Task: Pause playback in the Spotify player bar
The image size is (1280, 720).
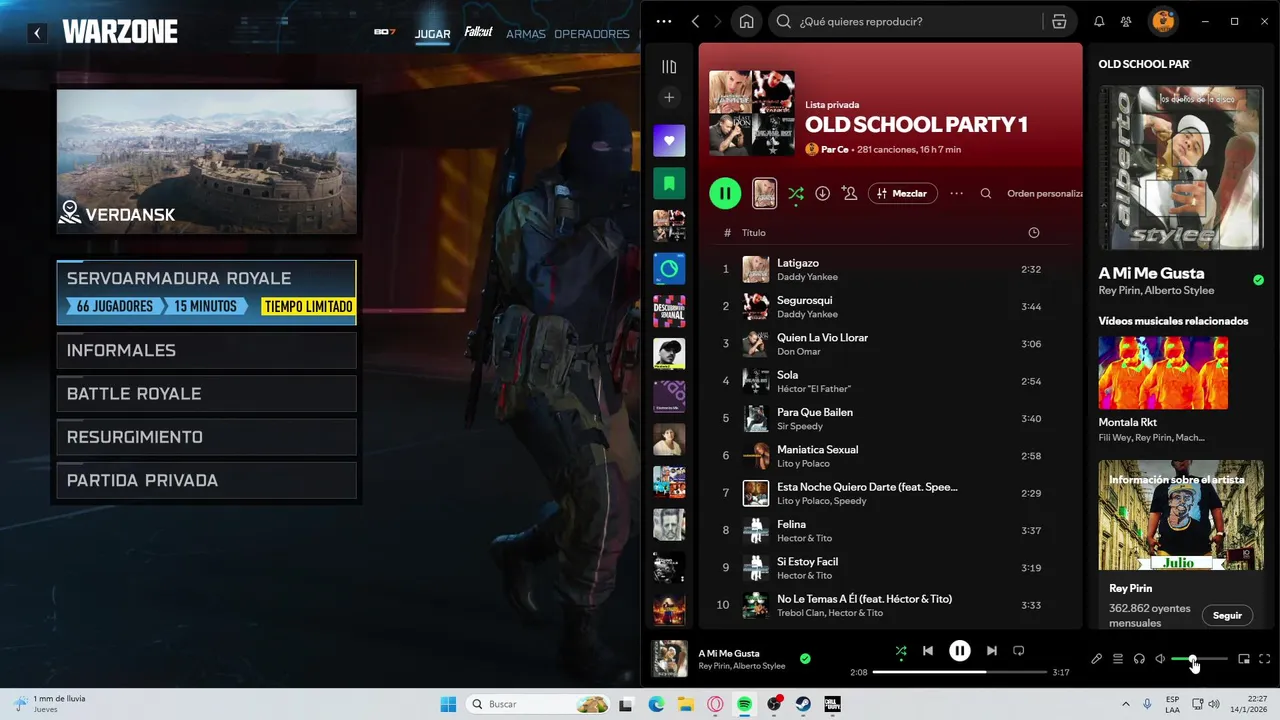Action: [x=959, y=651]
